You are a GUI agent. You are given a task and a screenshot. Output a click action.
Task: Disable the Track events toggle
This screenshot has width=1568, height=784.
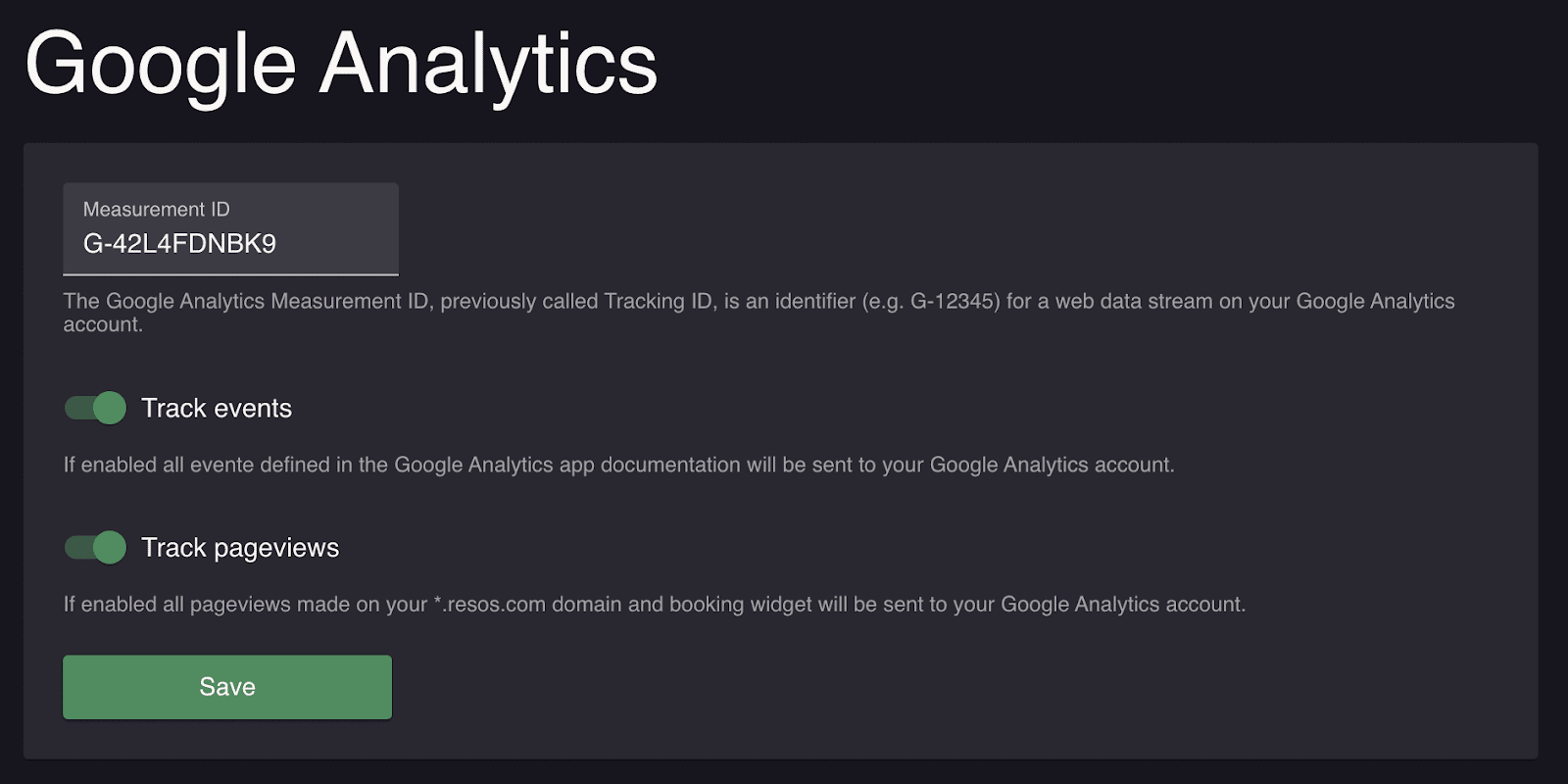pos(94,408)
